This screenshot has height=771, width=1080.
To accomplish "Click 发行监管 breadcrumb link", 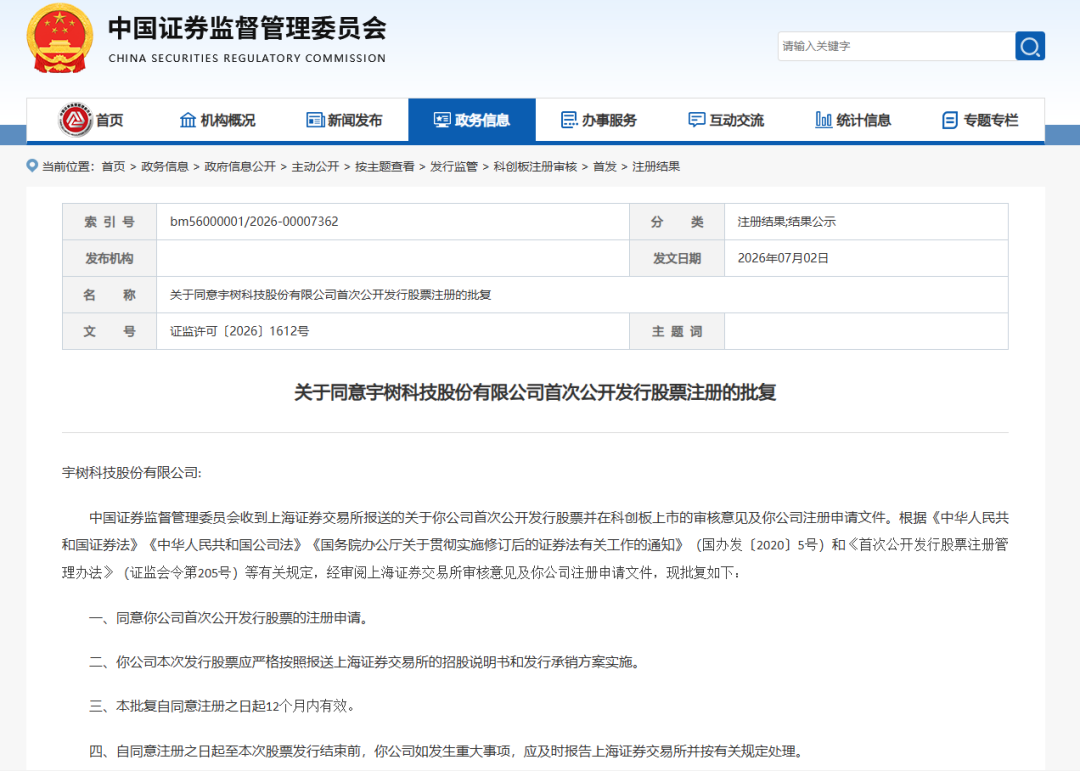I will [453, 166].
